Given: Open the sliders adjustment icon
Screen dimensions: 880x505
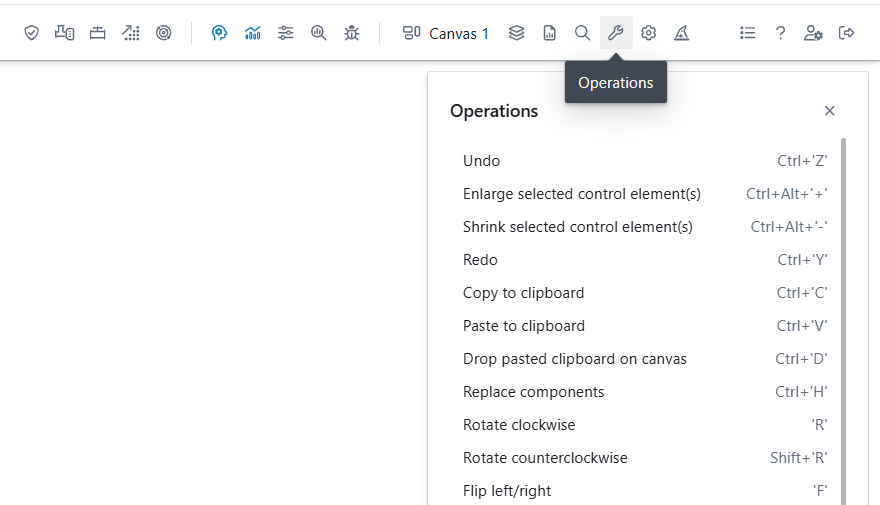Looking at the screenshot, I should pyautogui.click(x=286, y=33).
